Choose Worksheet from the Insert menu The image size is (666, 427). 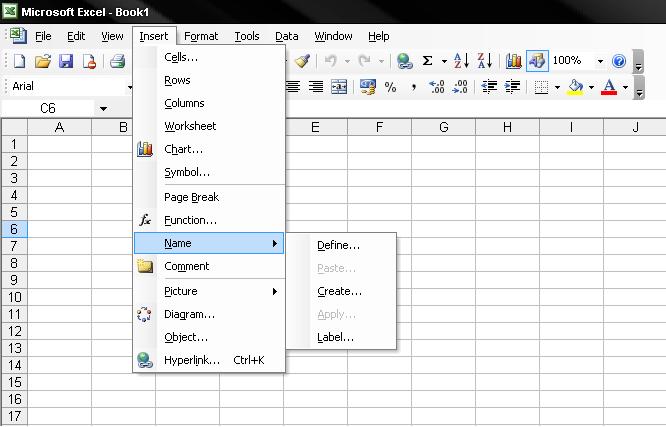209,126
